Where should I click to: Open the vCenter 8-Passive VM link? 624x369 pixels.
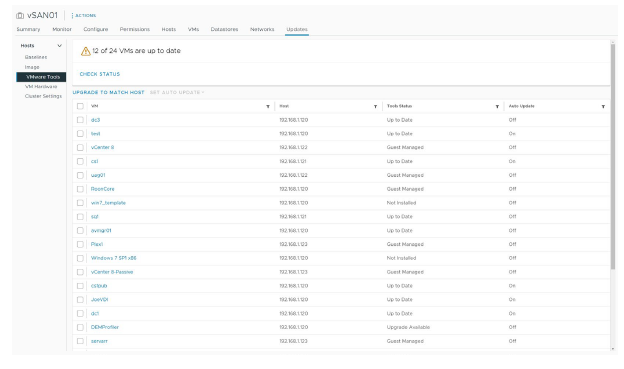point(112,272)
